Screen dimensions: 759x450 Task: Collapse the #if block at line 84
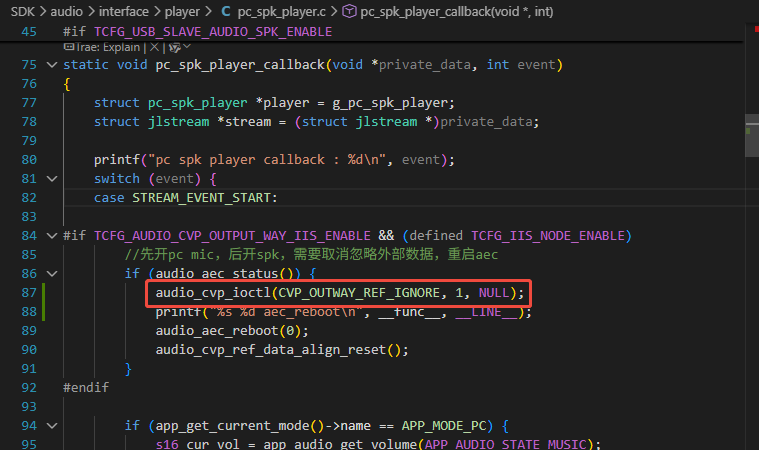pyautogui.click(x=52, y=236)
